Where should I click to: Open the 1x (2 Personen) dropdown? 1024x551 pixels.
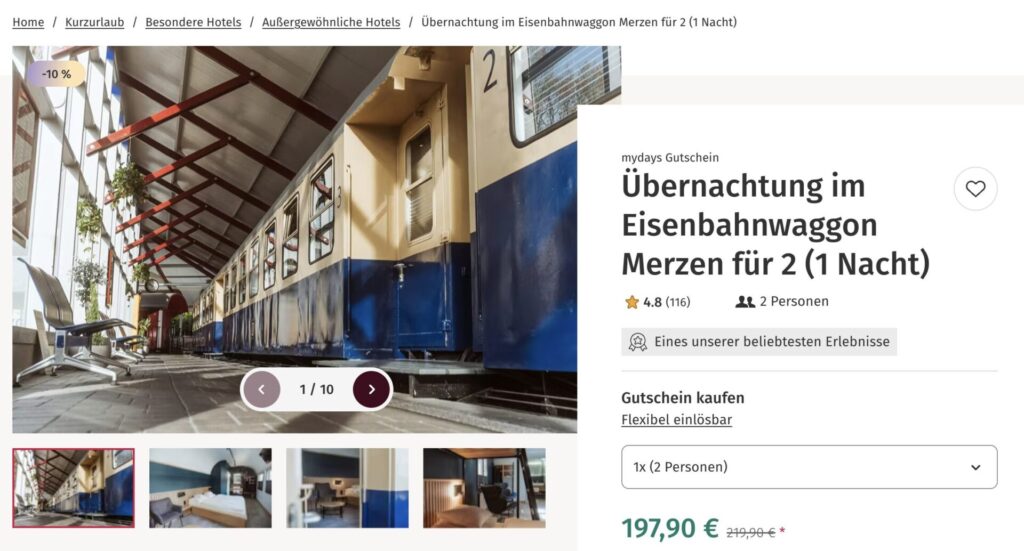809,467
